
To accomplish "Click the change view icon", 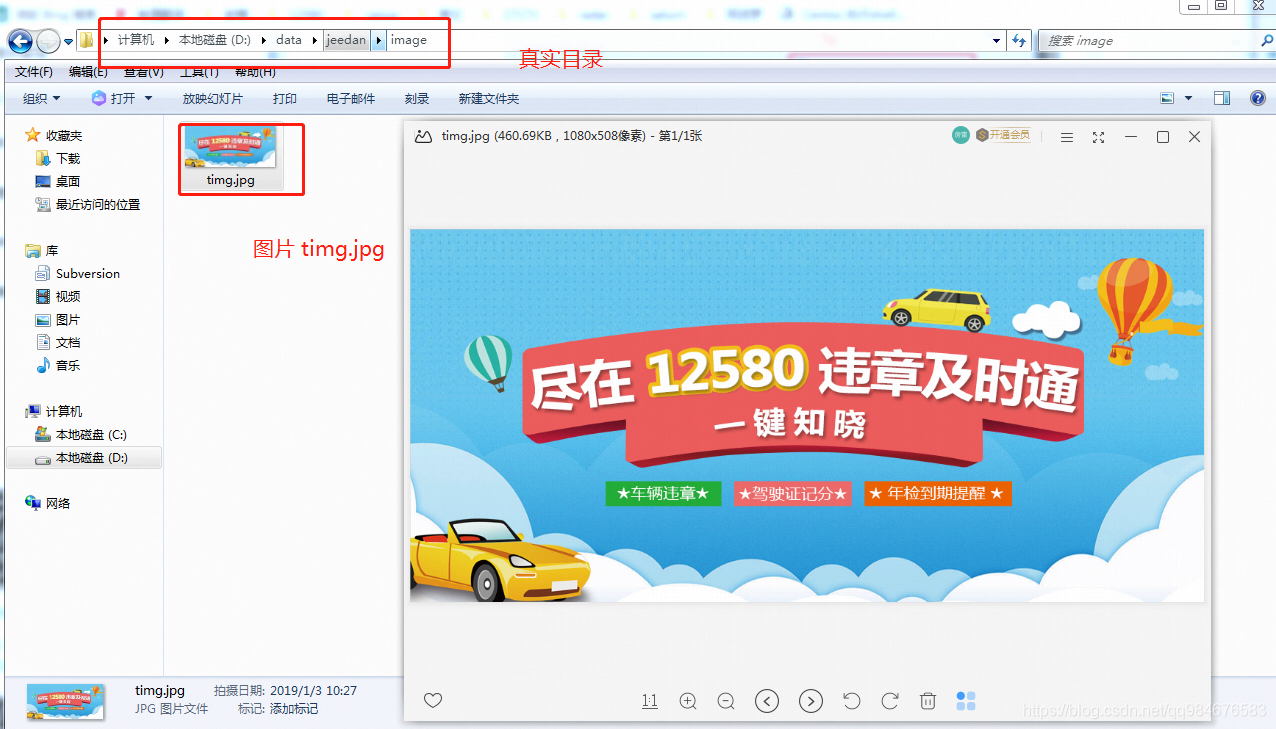I will point(1167,98).
